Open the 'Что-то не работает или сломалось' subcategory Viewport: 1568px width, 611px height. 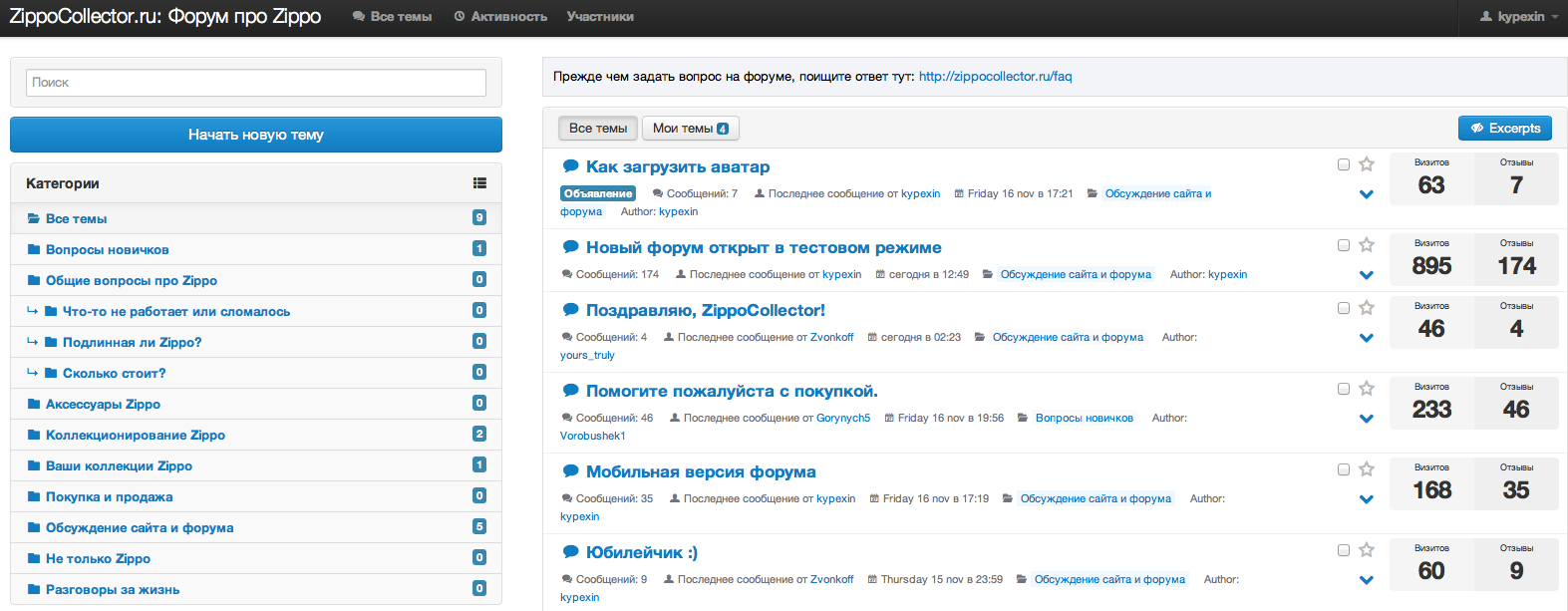pos(176,311)
